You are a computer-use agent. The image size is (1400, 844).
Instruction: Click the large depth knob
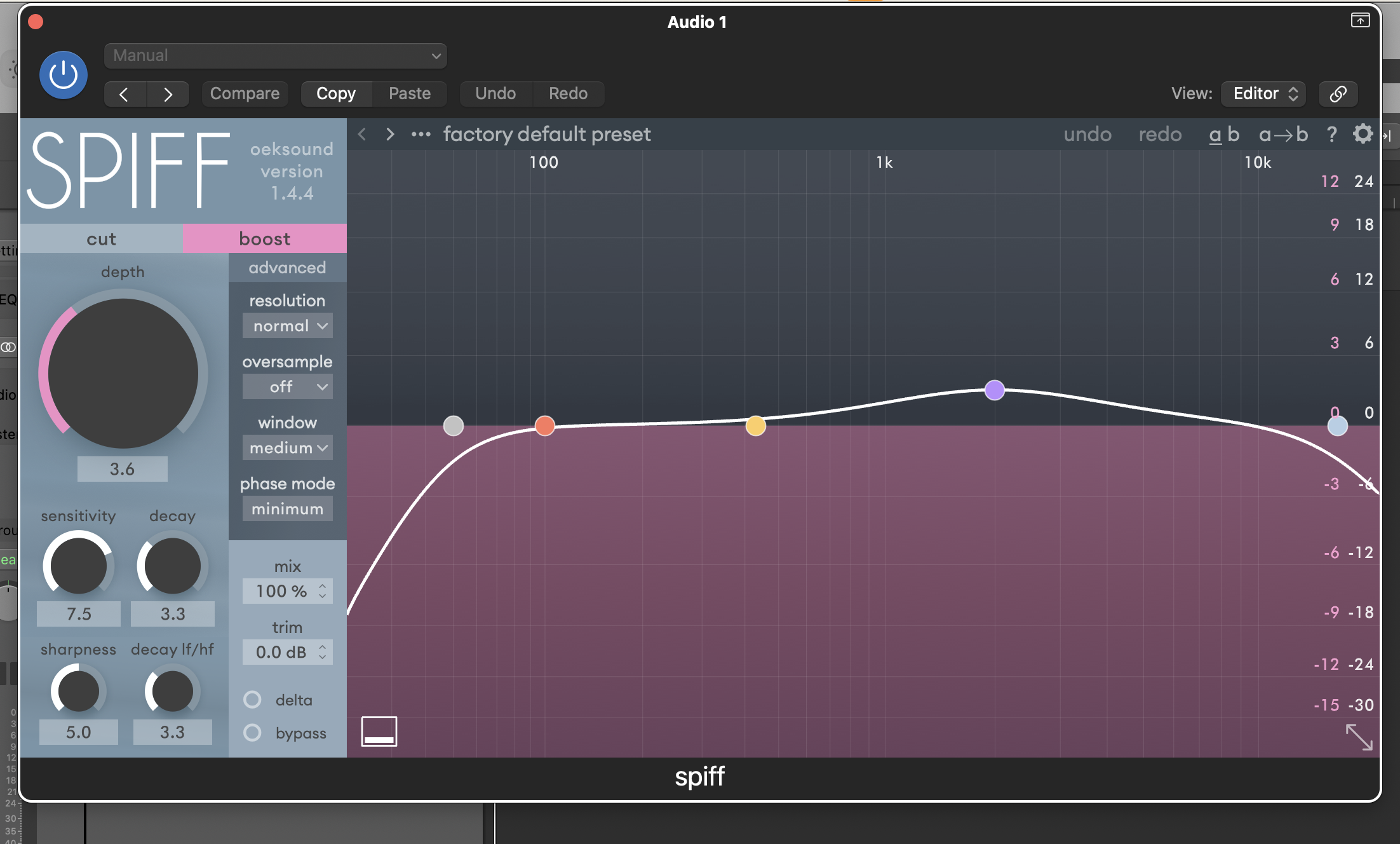[x=123, y=374]
